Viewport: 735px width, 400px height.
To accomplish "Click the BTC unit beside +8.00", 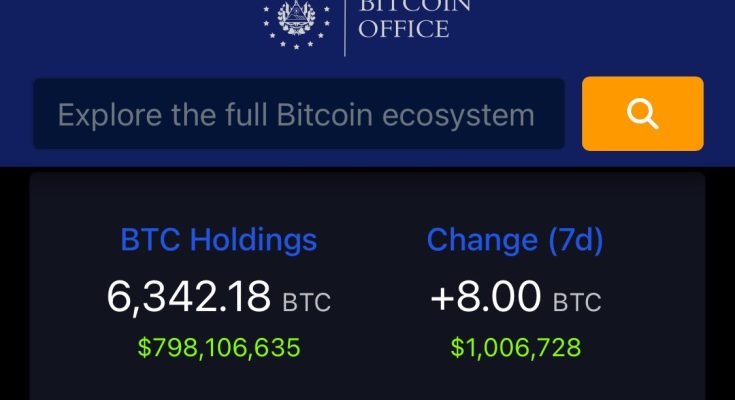I will [x=576, y=301].
